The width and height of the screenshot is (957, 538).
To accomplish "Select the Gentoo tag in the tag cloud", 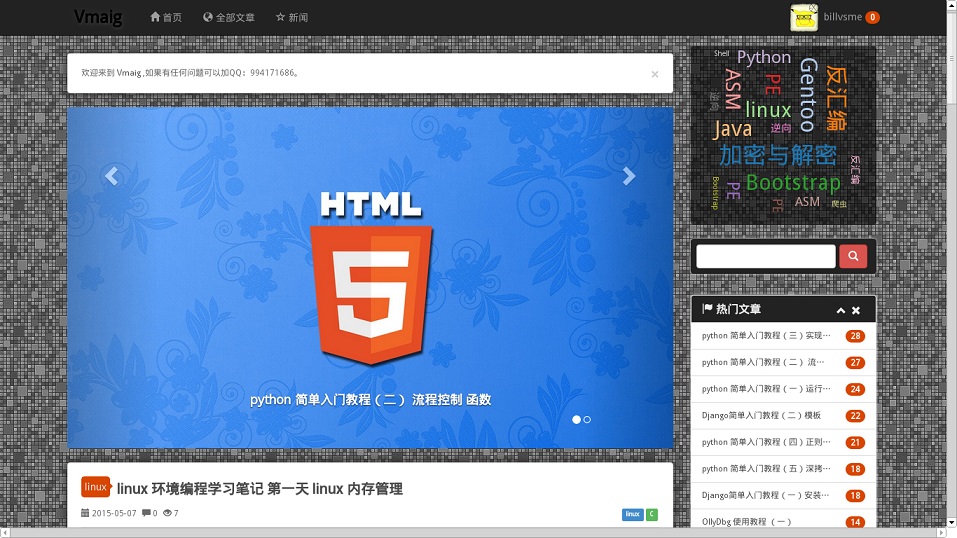I will [x=808, y=95].
